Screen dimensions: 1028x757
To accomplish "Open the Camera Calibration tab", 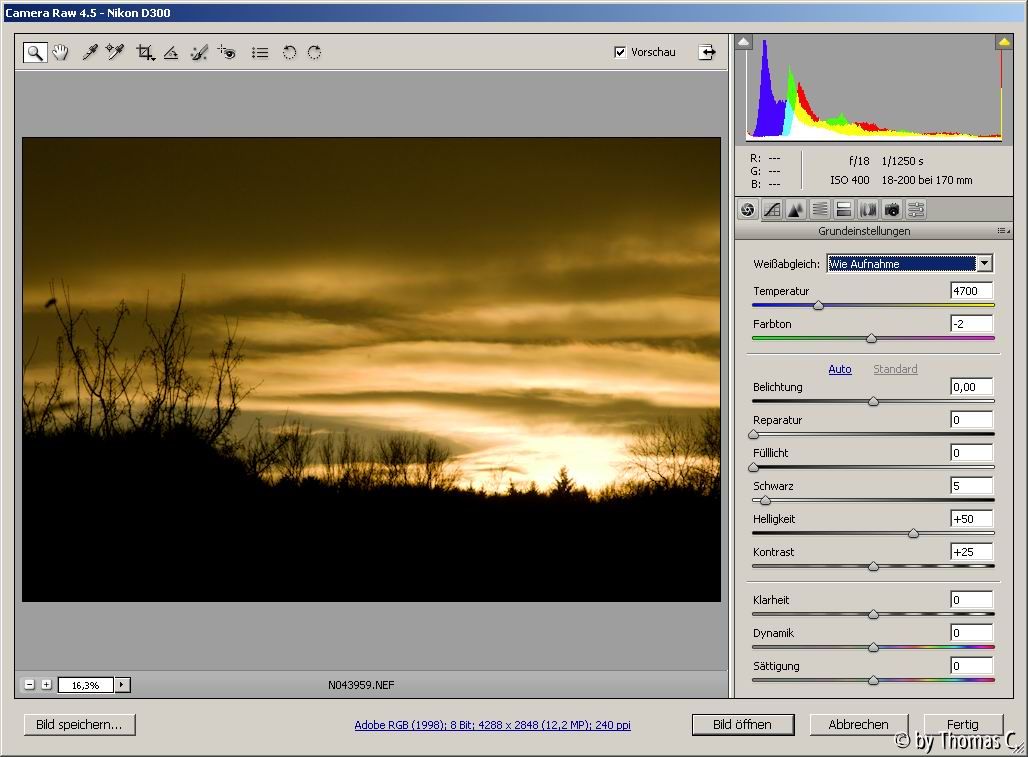I will [892, 210].
